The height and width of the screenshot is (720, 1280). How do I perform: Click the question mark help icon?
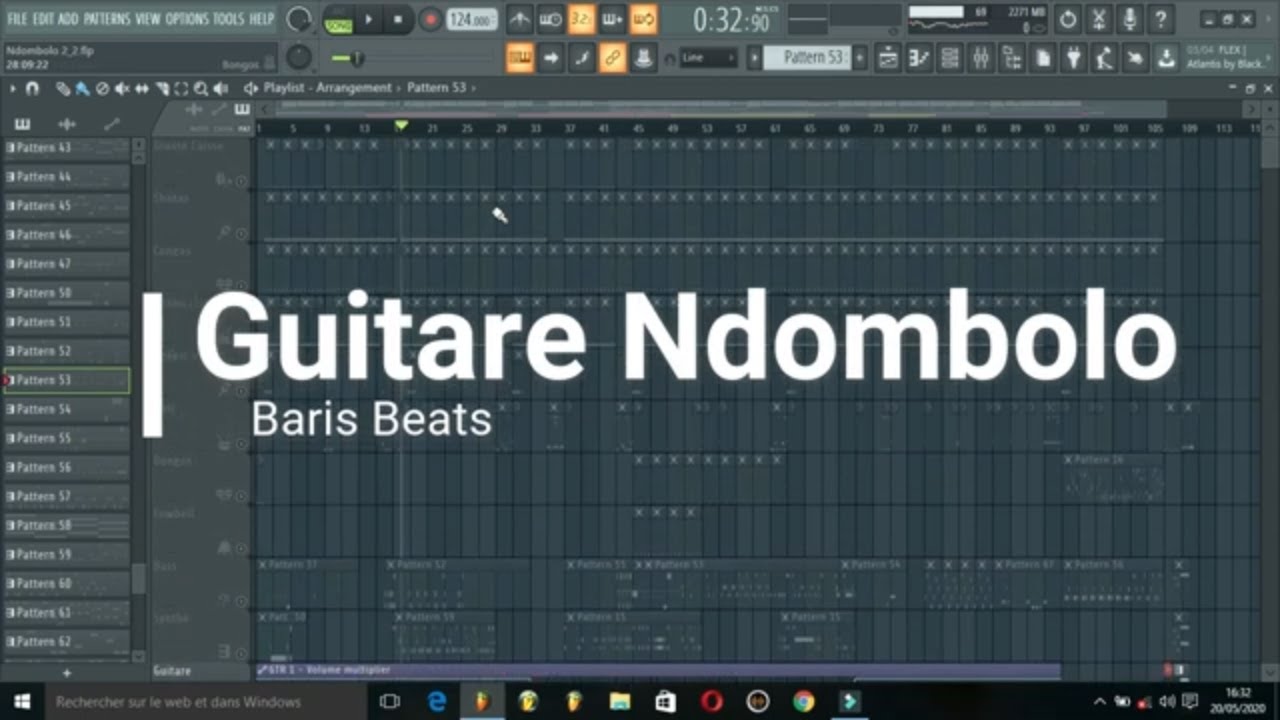point(1161,19)
